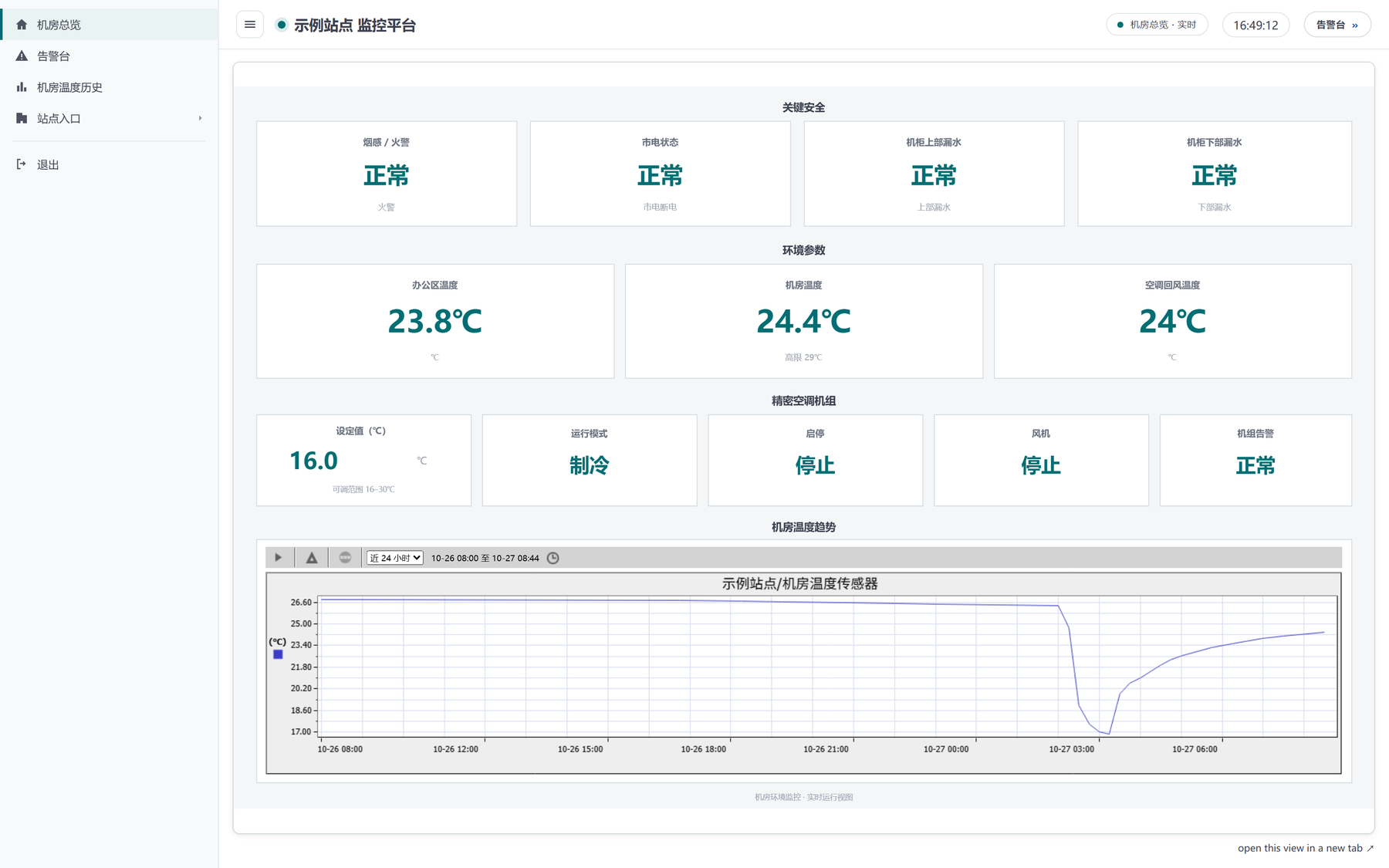Click the 高限 29℃ text
The height and width of the screenshot is (868, 1389).
click(803, 357)
